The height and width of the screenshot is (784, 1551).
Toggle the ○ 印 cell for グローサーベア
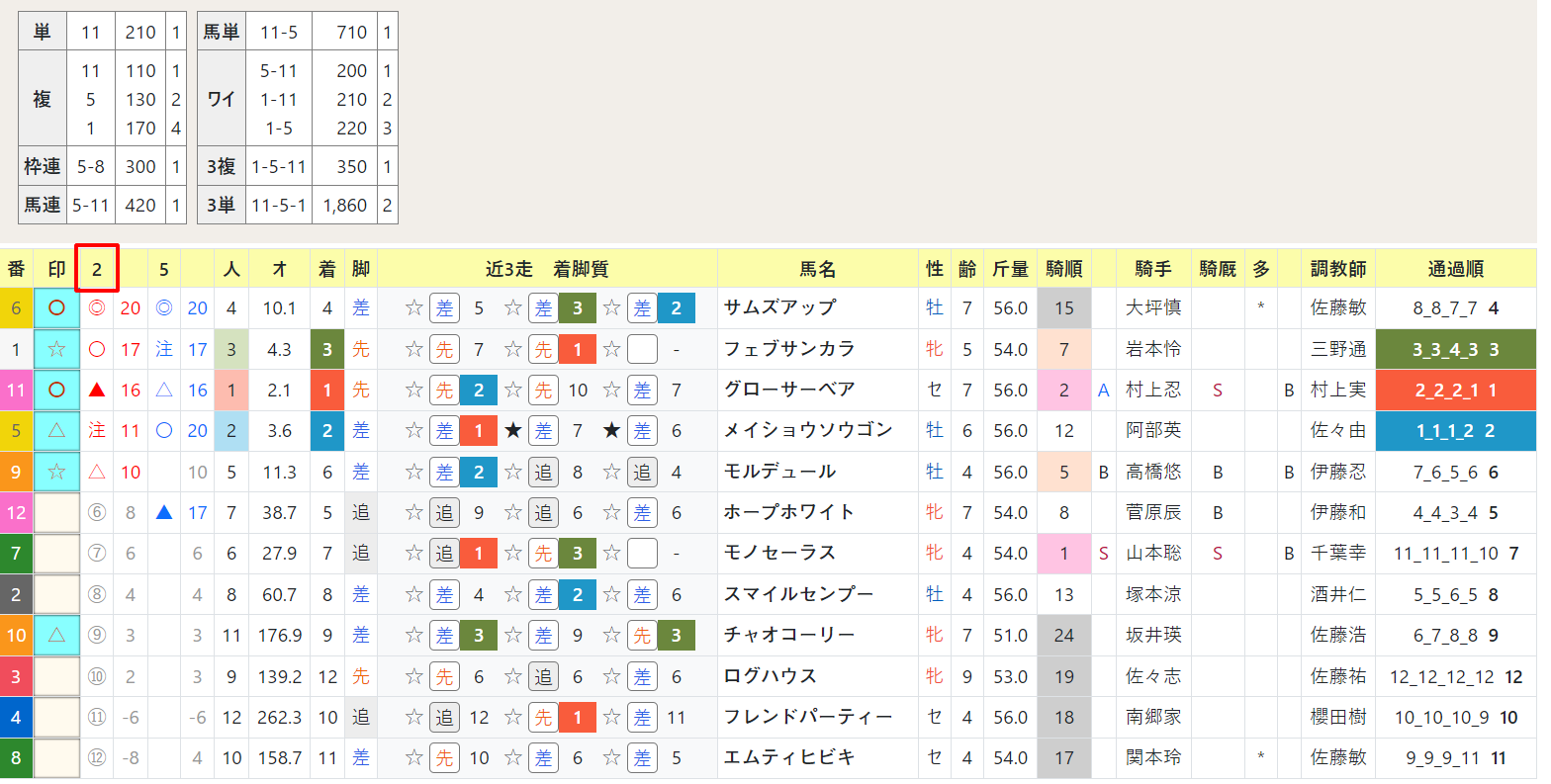tap(57, 391)
